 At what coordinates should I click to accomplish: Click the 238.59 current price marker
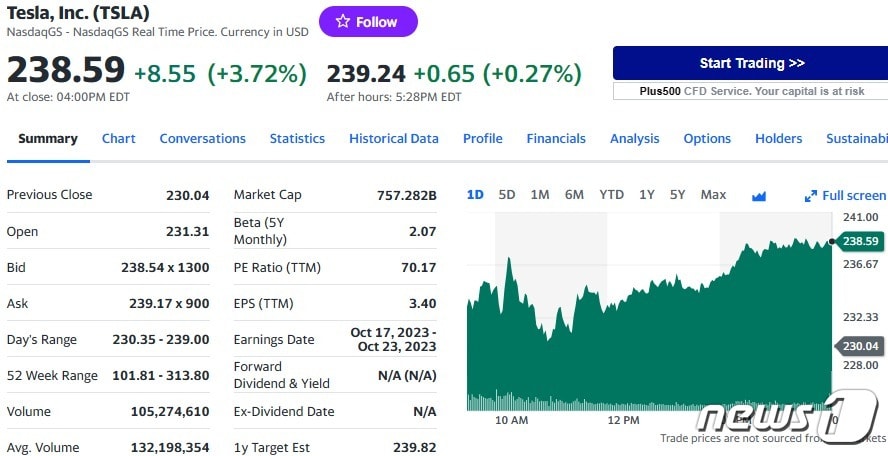click(860, 241)
